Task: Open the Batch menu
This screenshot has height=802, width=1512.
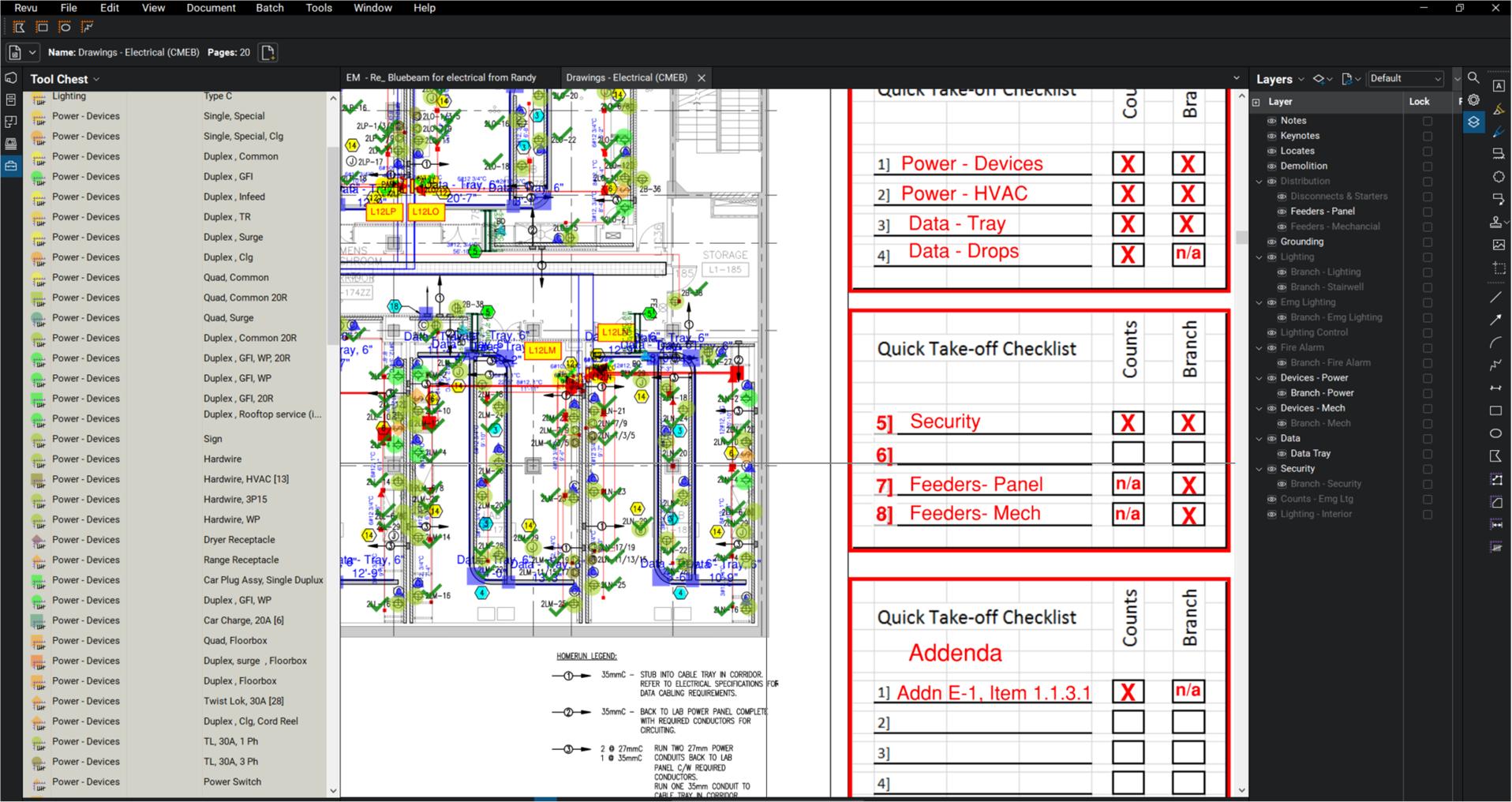Action: pyautogui.click(x=270, y=8)
